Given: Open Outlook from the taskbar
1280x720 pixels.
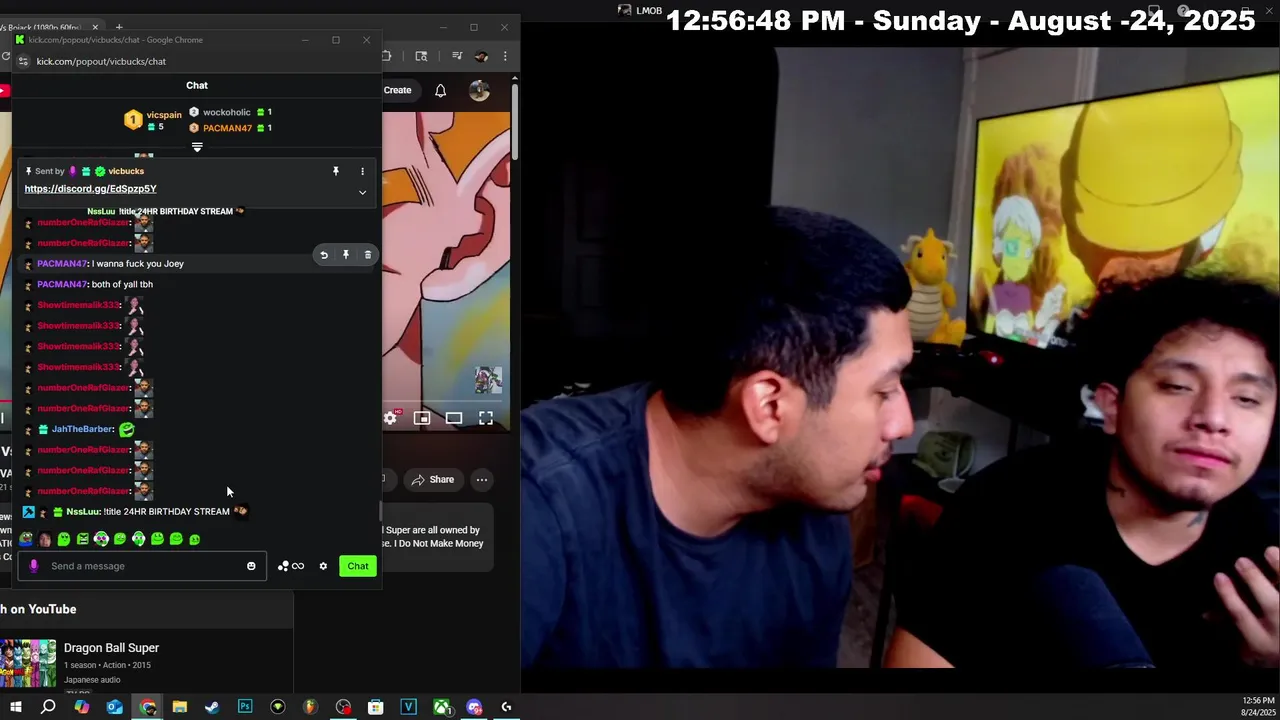Looking at the screenshot, I should click(114, 707).
